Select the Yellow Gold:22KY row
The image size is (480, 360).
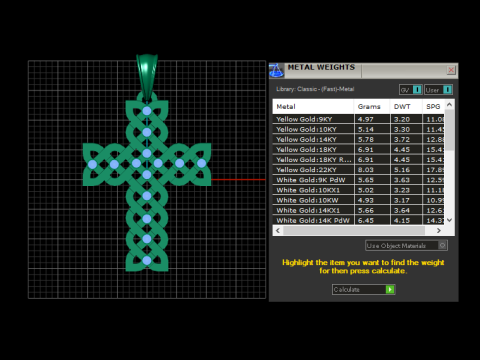click(358, 170)
